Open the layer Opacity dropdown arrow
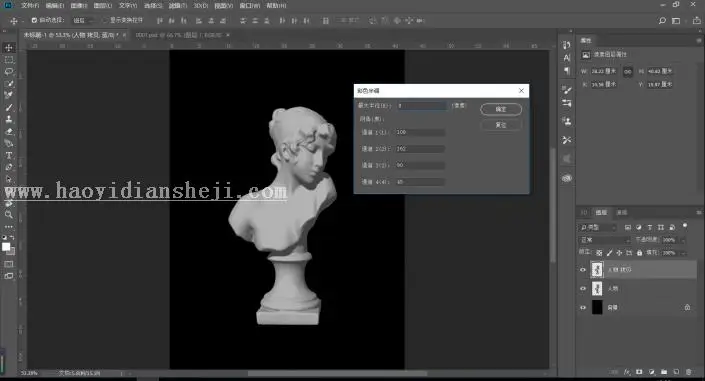The image size is (705, 381). pyautogui.click(x=683, y=240)
